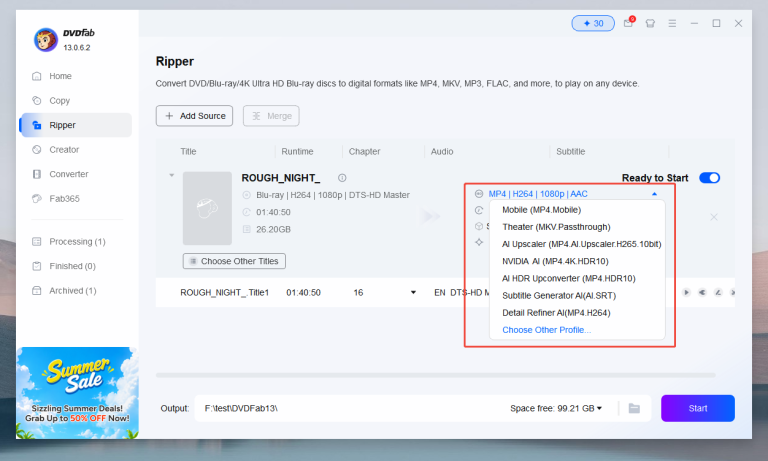View the Processing (1) task list

pos(77,242)
